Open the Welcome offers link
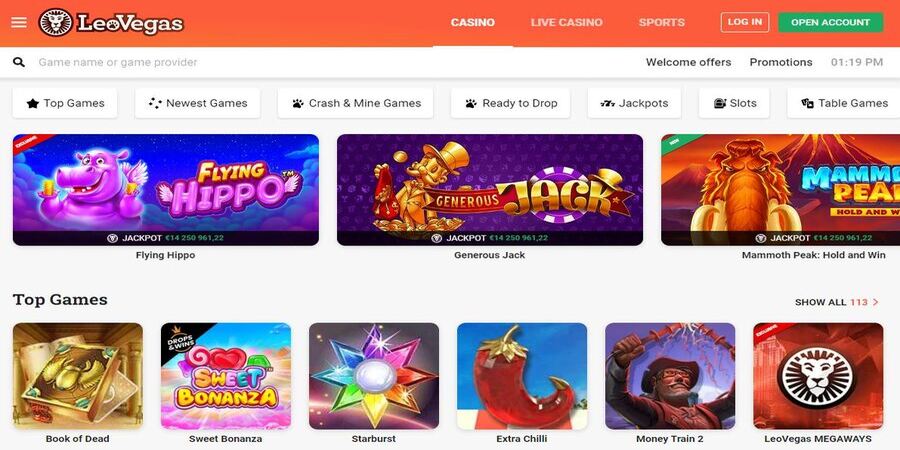The width and height of the screenshot is (900, 450). (688, 62)
